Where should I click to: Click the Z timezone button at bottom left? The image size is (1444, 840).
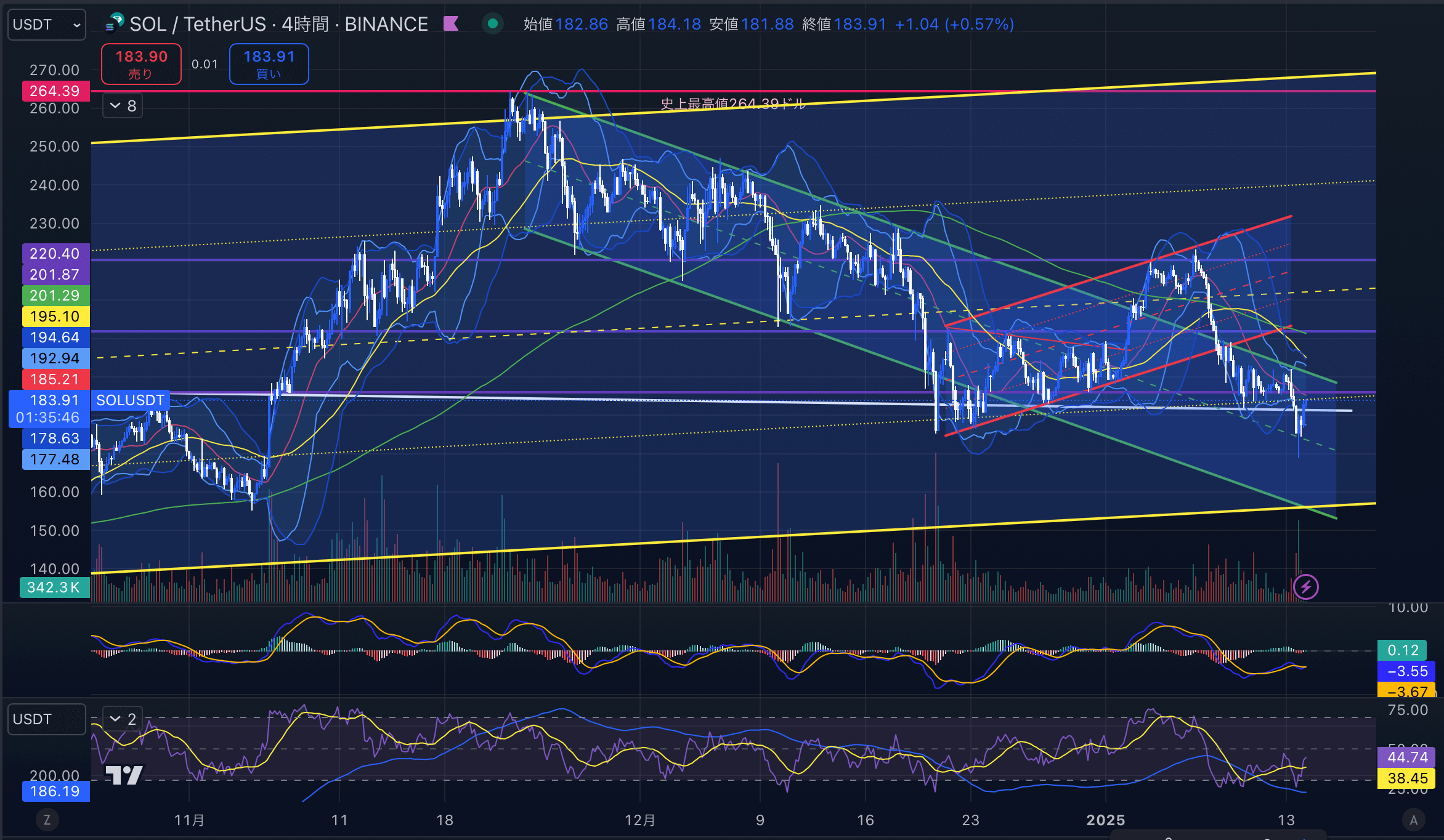47,820
